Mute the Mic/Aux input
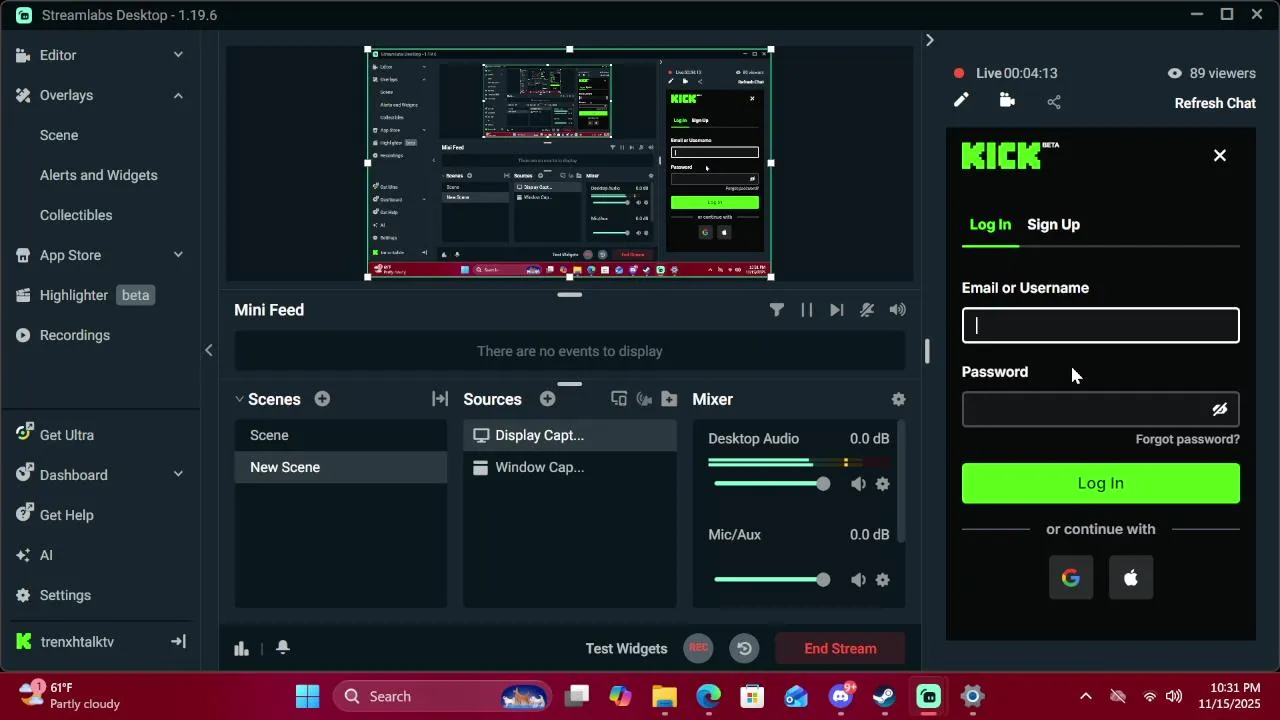The height and width of the screenshot is (720, 1280). click(858, 580)
